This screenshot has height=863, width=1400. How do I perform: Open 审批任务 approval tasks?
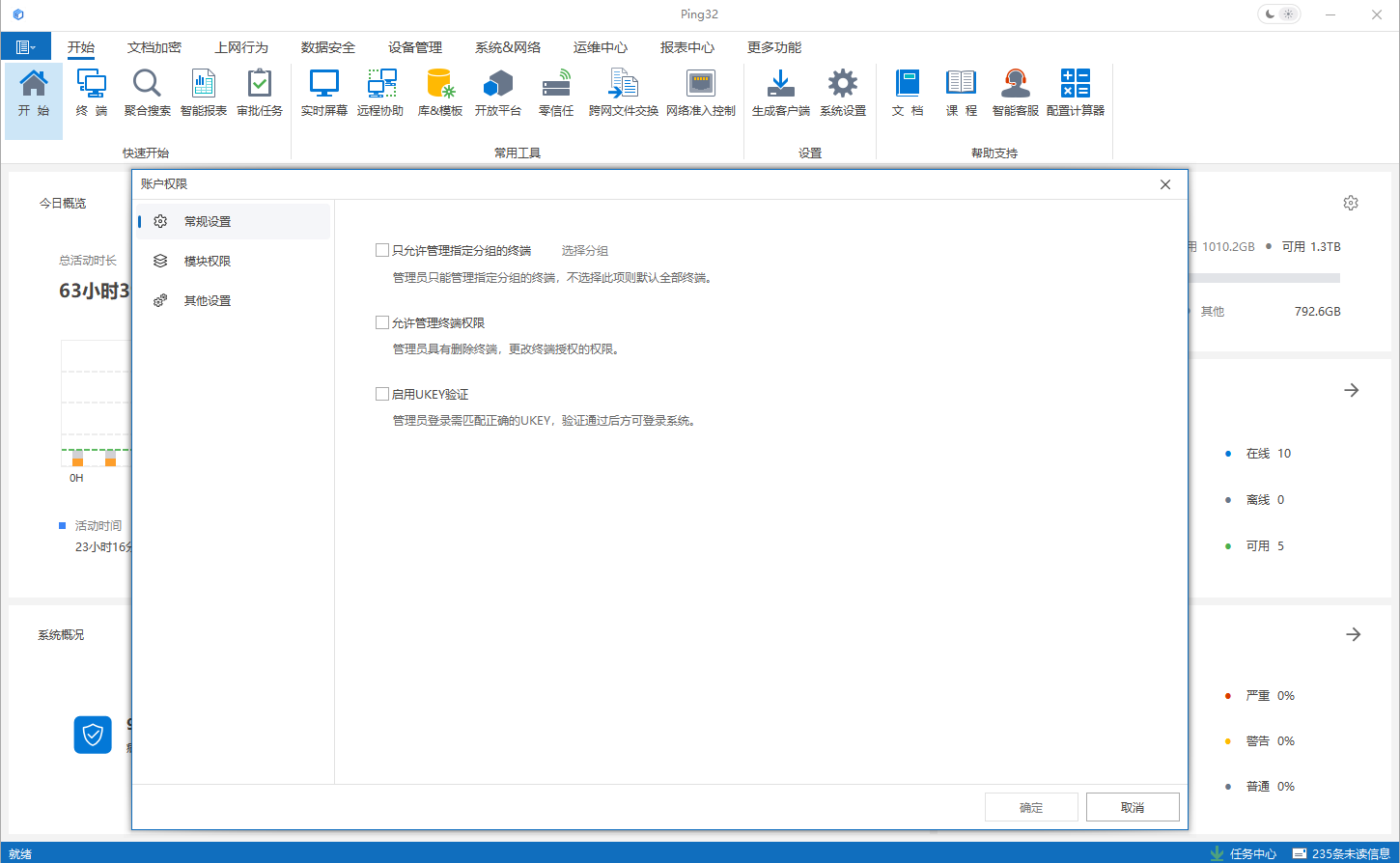[x=259, y=93]
